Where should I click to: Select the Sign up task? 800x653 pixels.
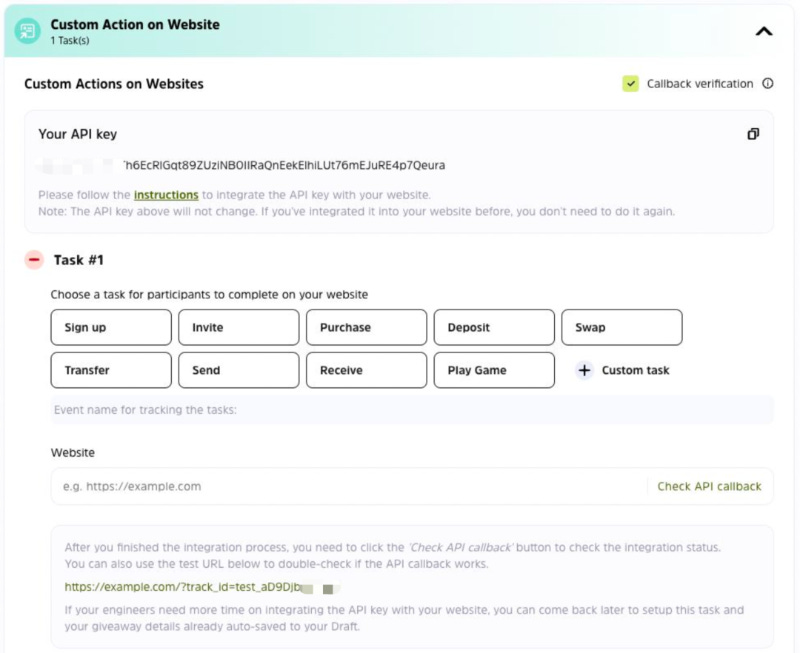click(111, 328)
